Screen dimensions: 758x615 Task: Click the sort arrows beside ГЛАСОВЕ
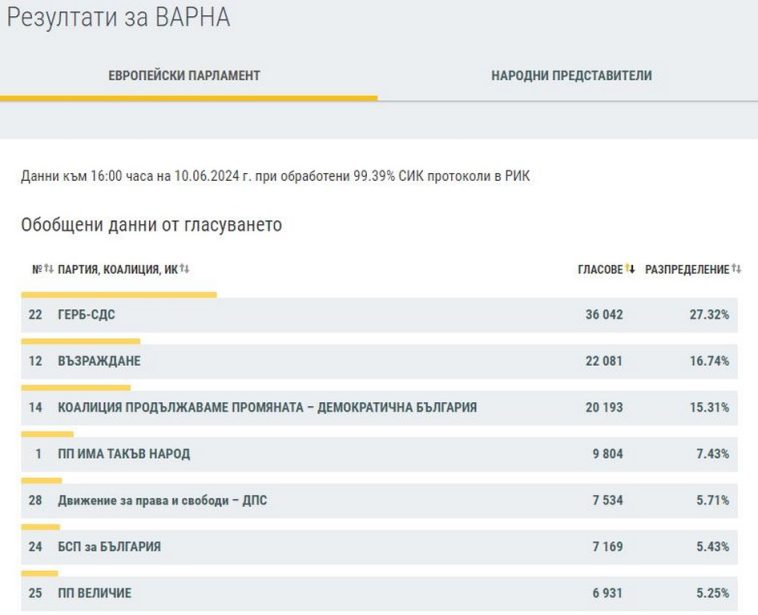(x=630, y=269)
